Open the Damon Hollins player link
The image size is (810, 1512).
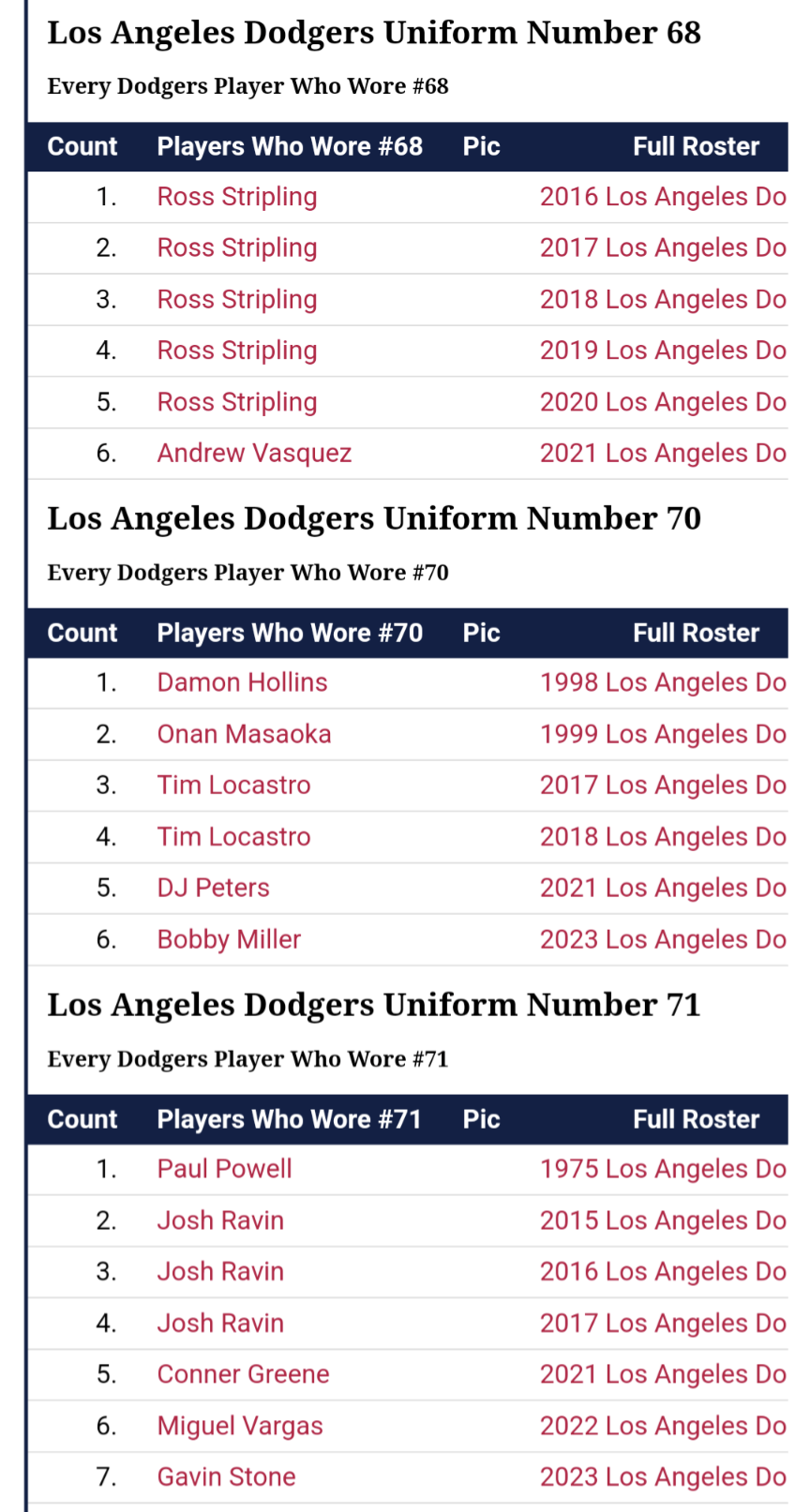coord(242,682)
